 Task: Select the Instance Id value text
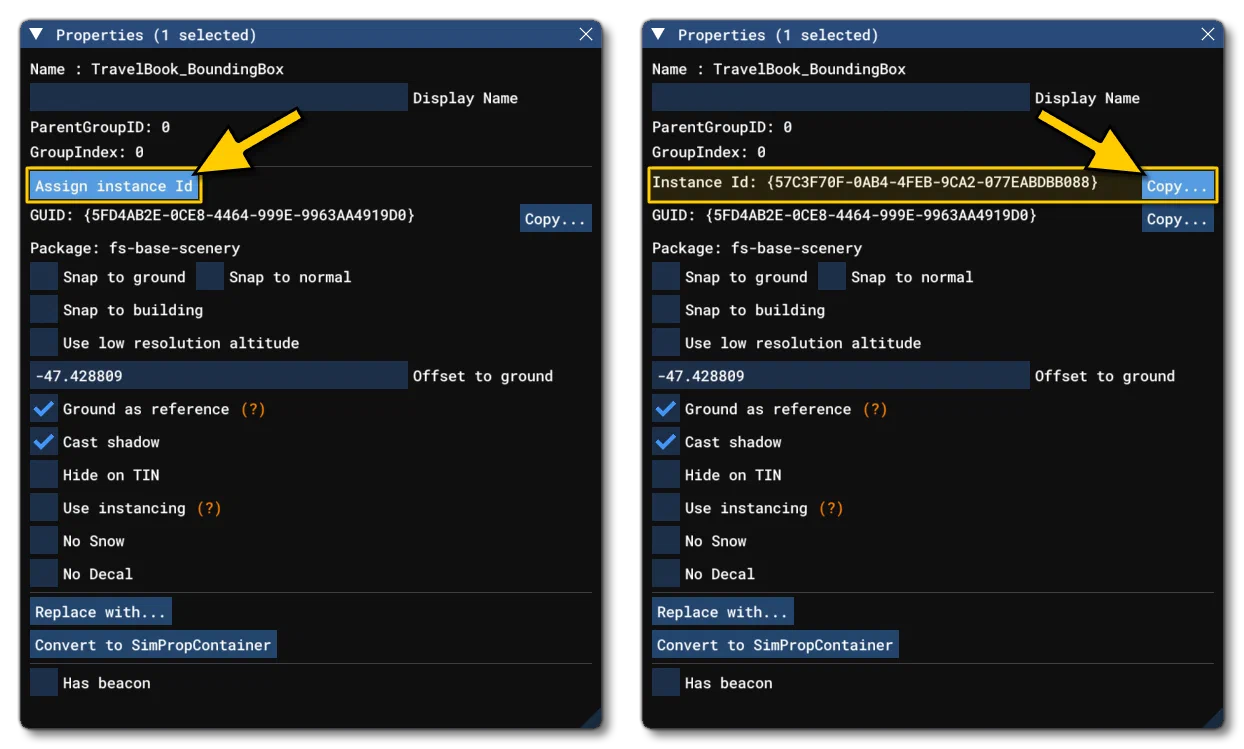(x=933, y=183)
